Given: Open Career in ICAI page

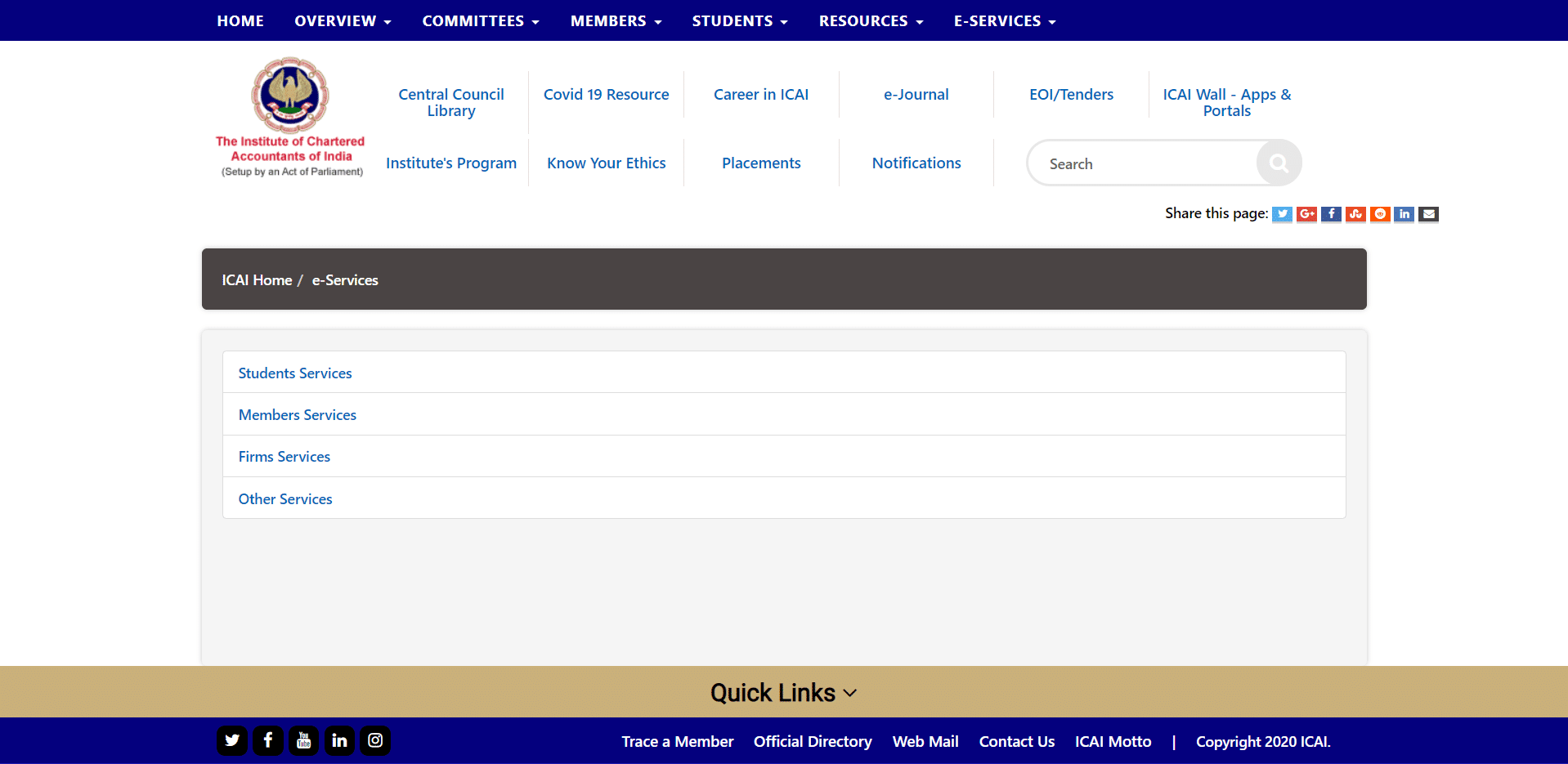Looking at the screenshot, I should pyautogui.click(x=761, y=94).
